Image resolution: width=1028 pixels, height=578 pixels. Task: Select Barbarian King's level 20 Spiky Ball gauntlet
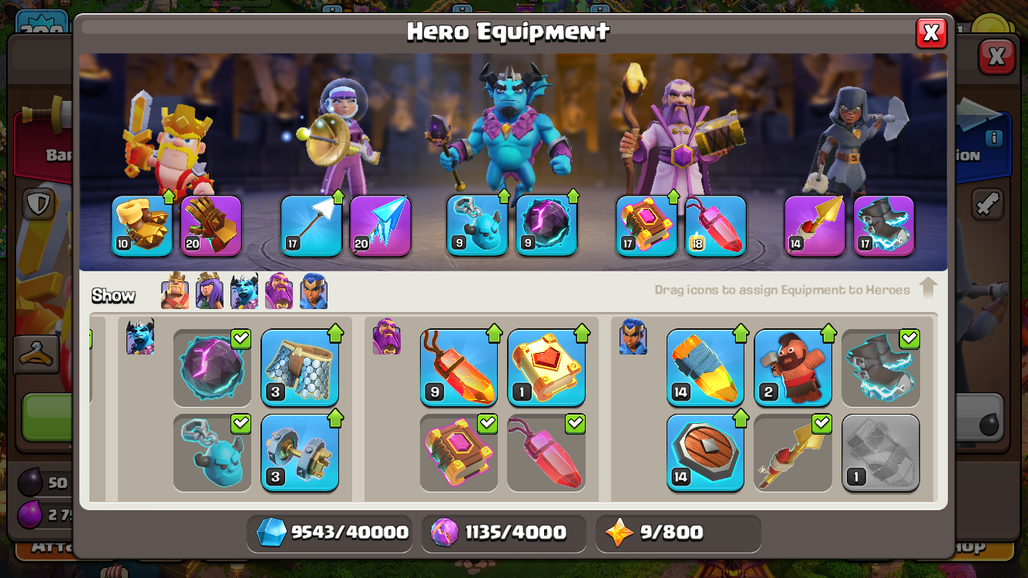click(x=211, y=225)
